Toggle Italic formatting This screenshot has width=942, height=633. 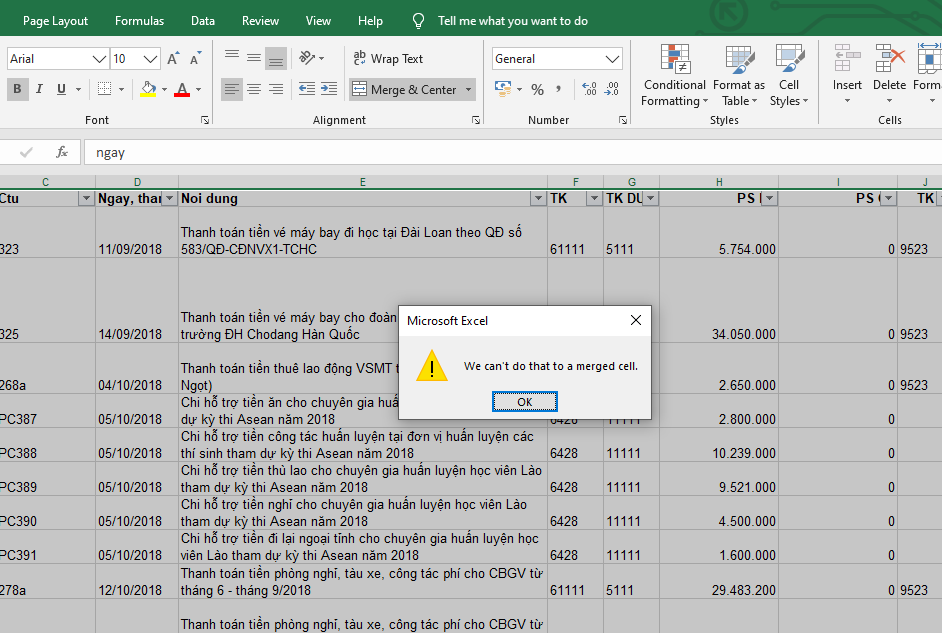click(x=40, y=90)
